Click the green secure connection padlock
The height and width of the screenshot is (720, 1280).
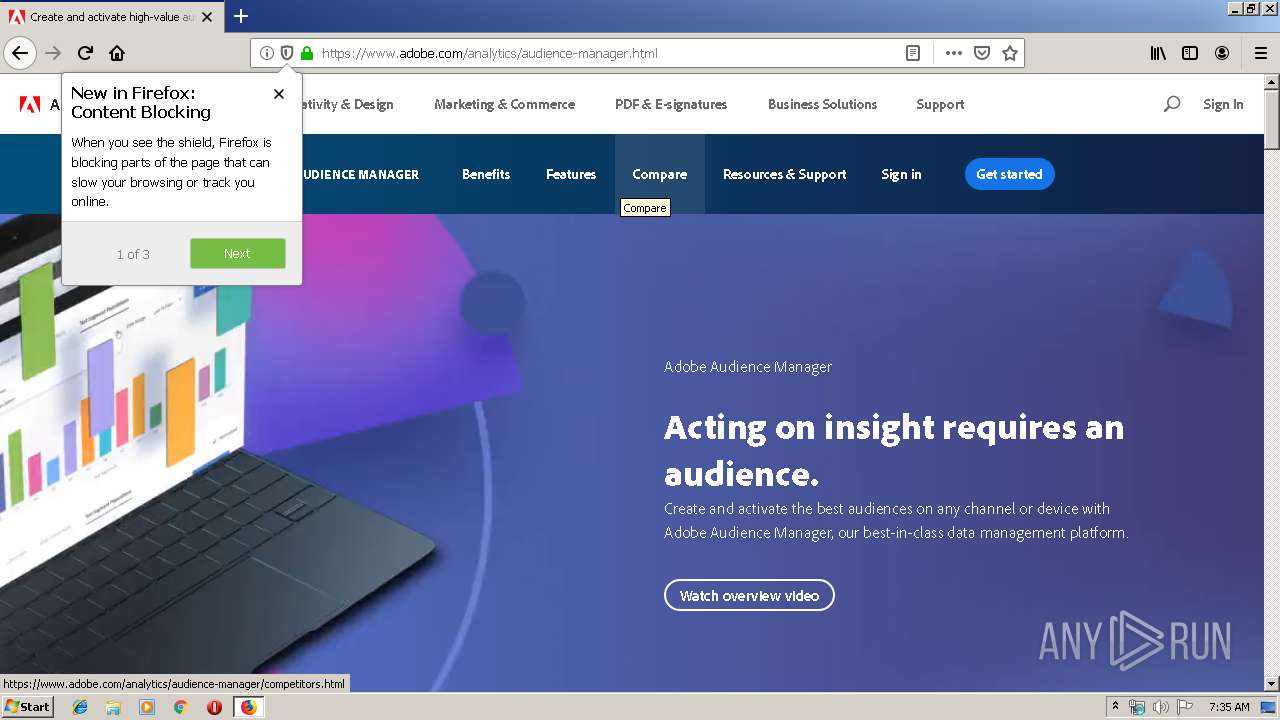tap(307, 53)
